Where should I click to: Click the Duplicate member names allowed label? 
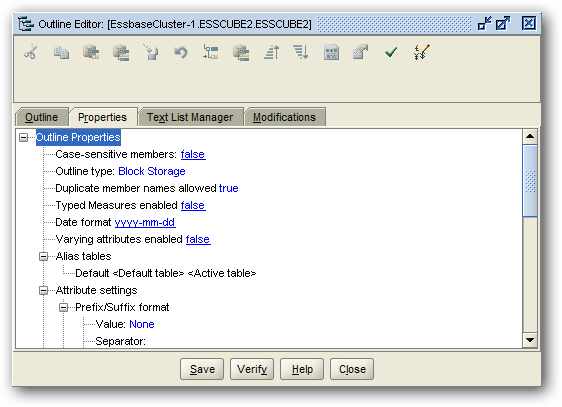[136, 188]
